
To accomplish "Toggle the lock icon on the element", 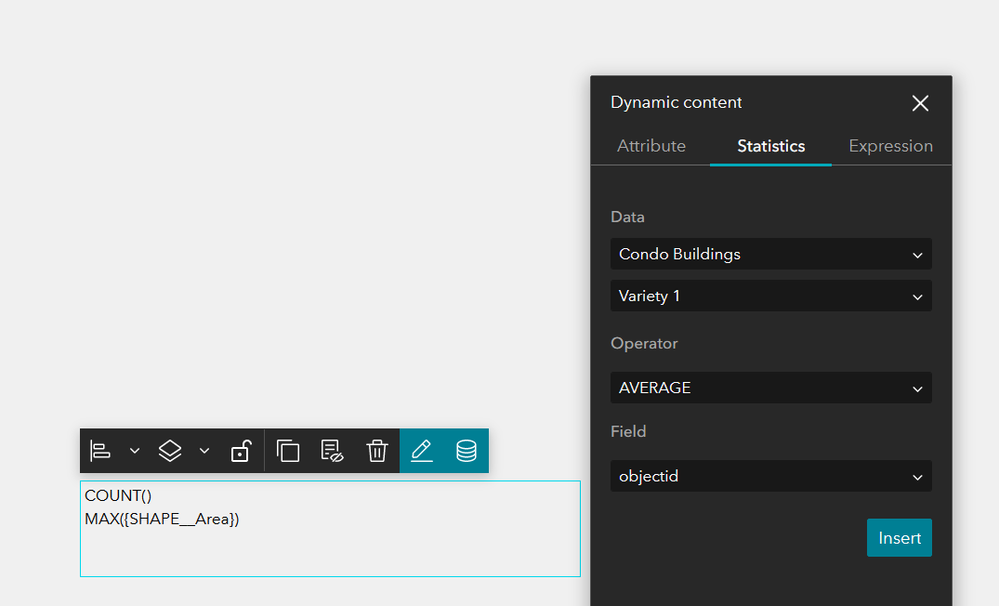I will point(240,451).
